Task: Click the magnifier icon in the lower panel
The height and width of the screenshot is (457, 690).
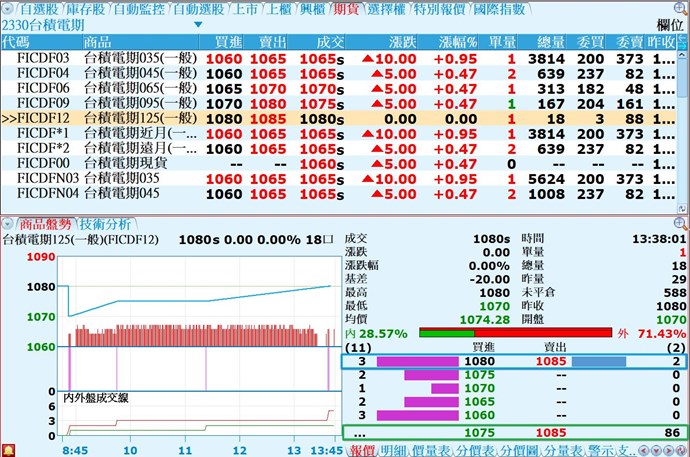Action: pos(680,223)
